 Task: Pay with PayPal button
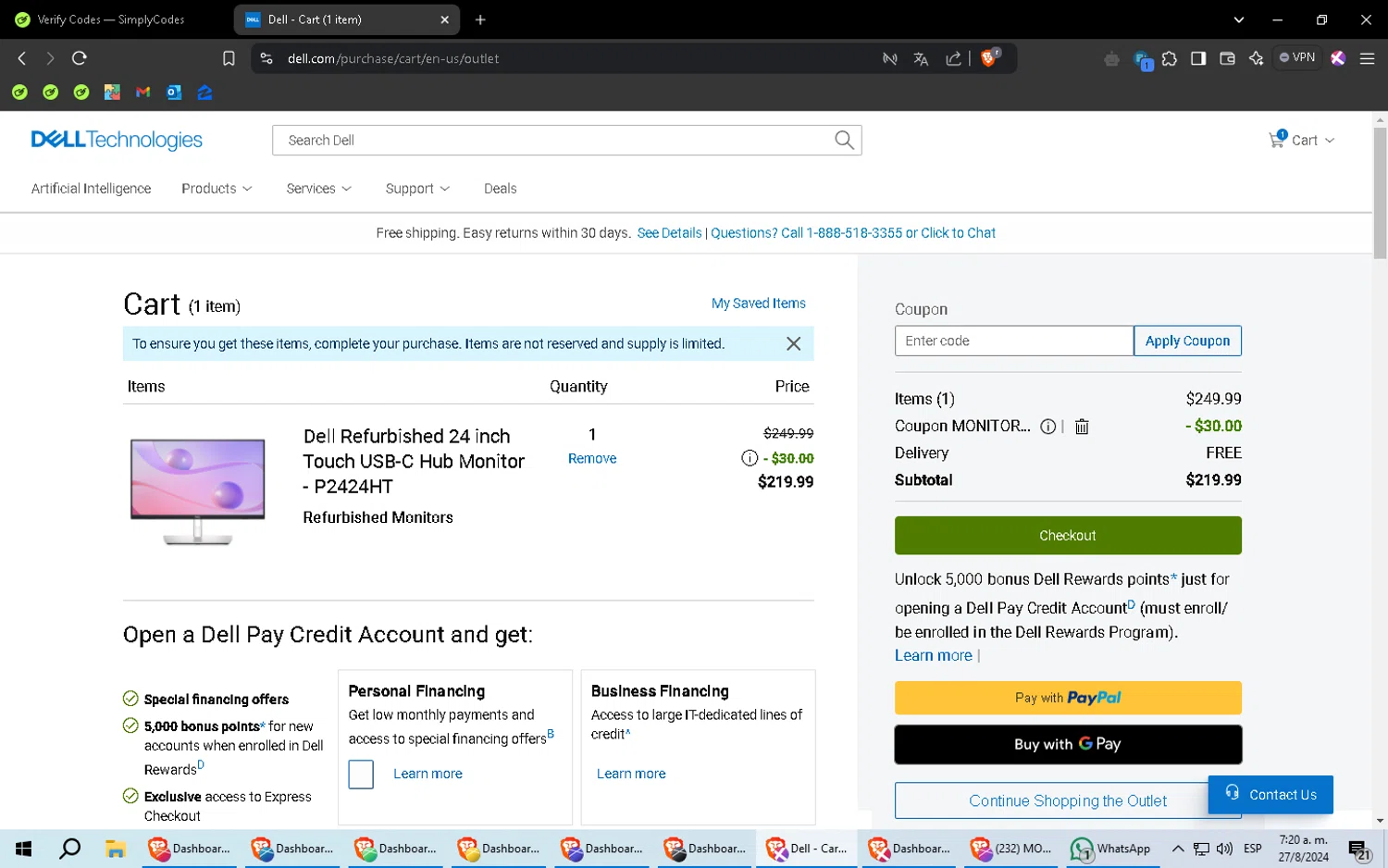point(1068,698)
